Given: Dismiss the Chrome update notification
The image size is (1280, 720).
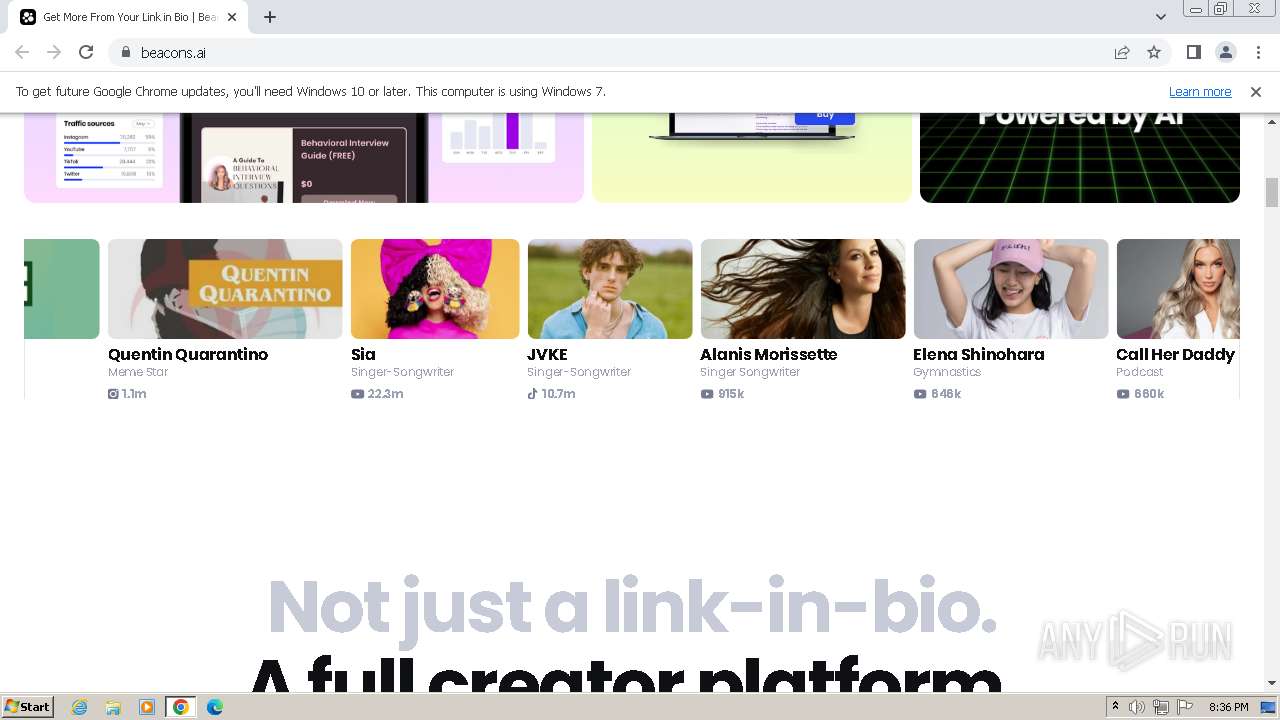Looking at the screenshot, I should coord(1256,91).
